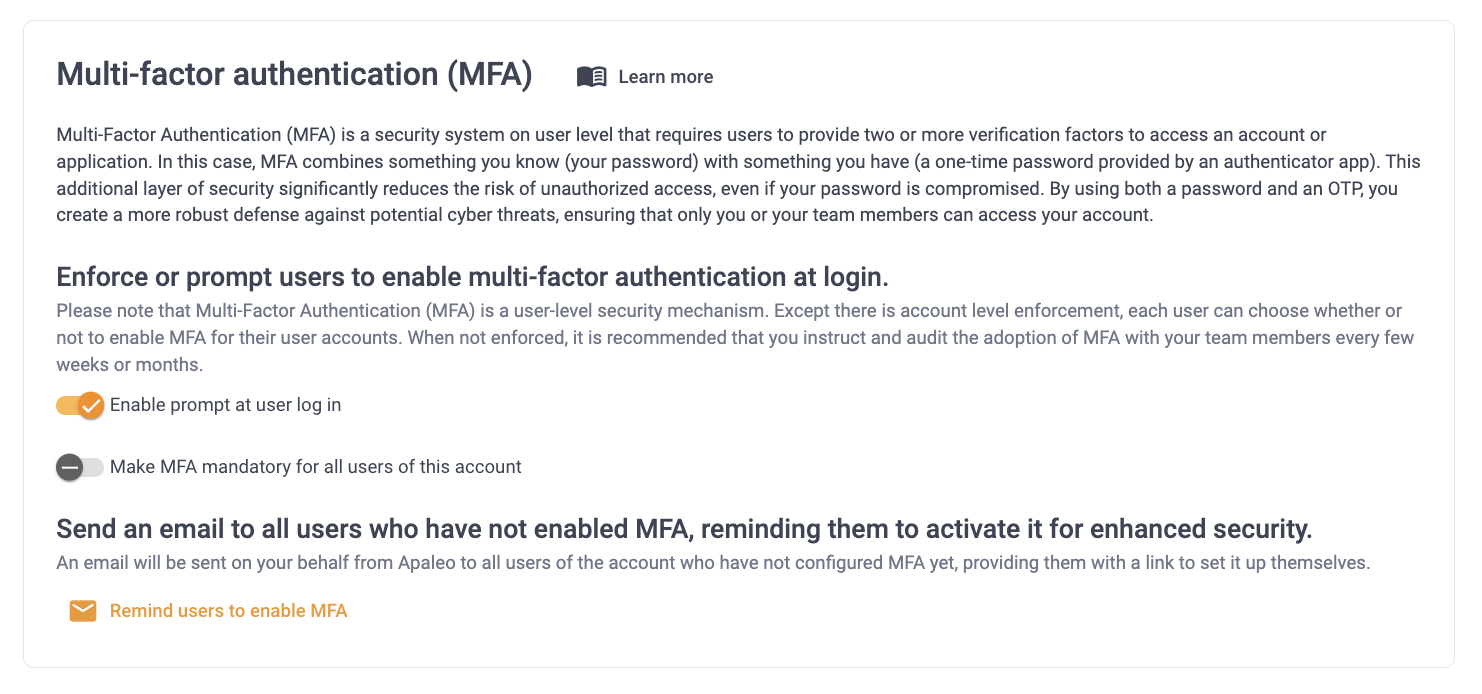Viewport: 1482px width, 694px height.
Task: Click the minus-sign knob on the mandatory MFA toggle
Action: tap(69, 467)
